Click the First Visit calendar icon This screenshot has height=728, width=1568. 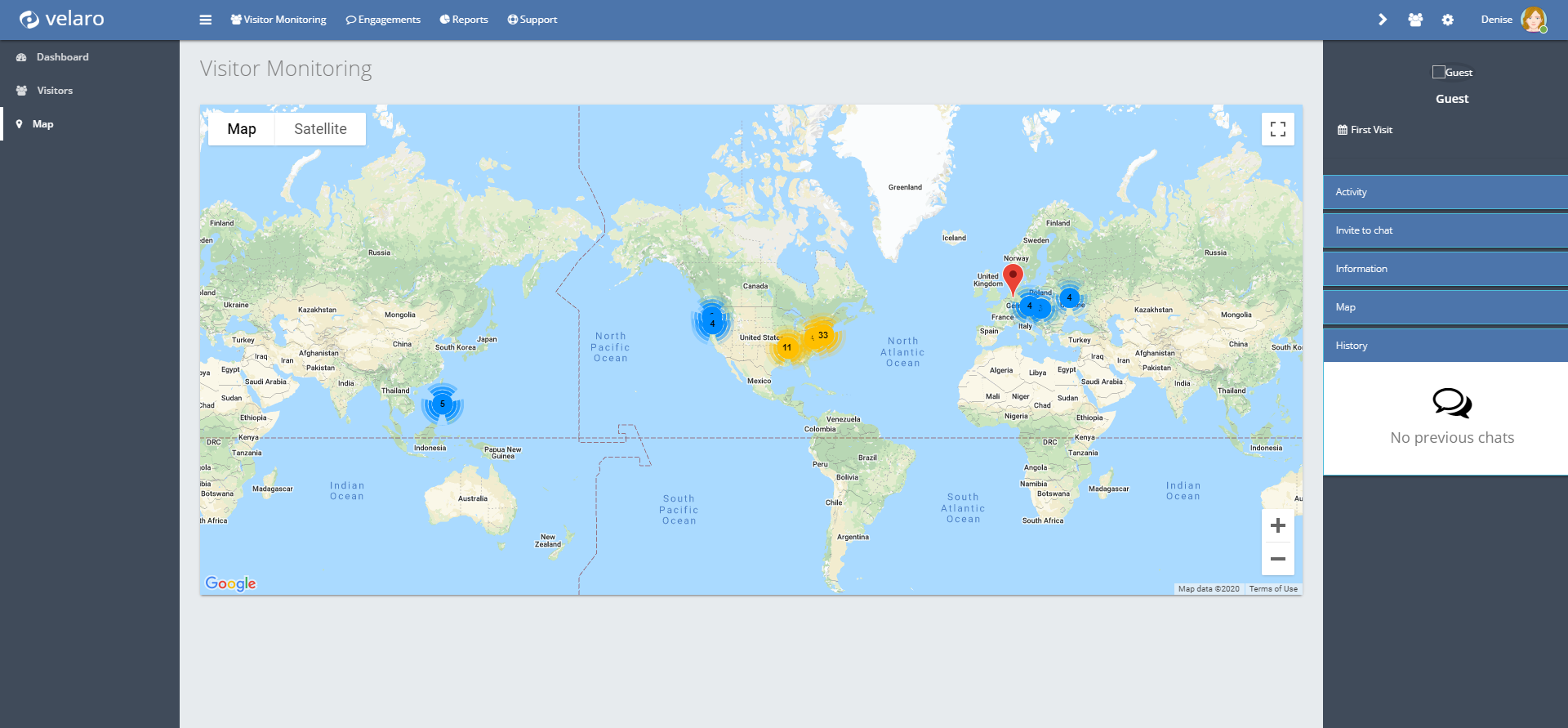(x=1342, y=130)
